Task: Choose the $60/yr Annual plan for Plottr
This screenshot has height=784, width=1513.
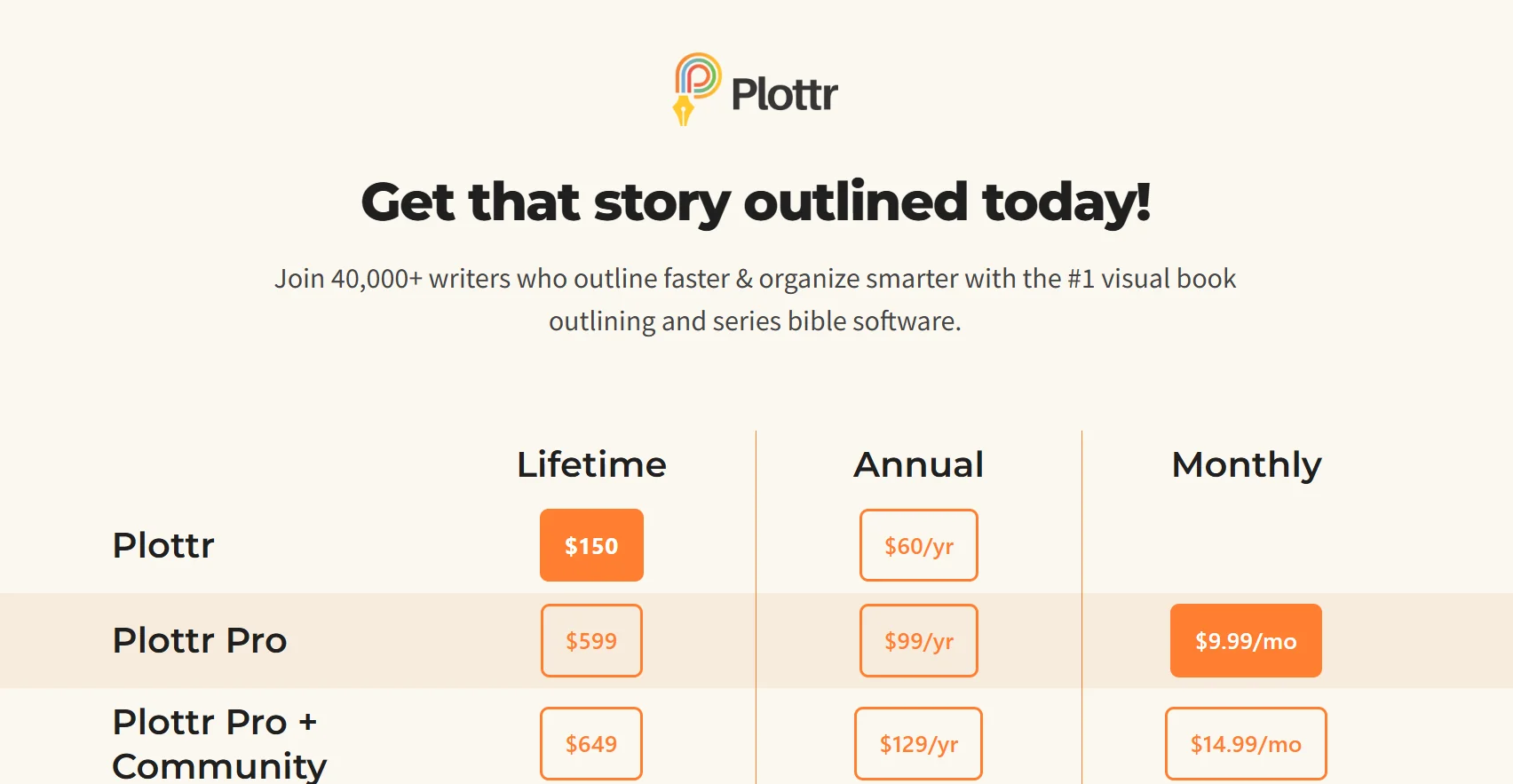Action: [x=918, y=545]
